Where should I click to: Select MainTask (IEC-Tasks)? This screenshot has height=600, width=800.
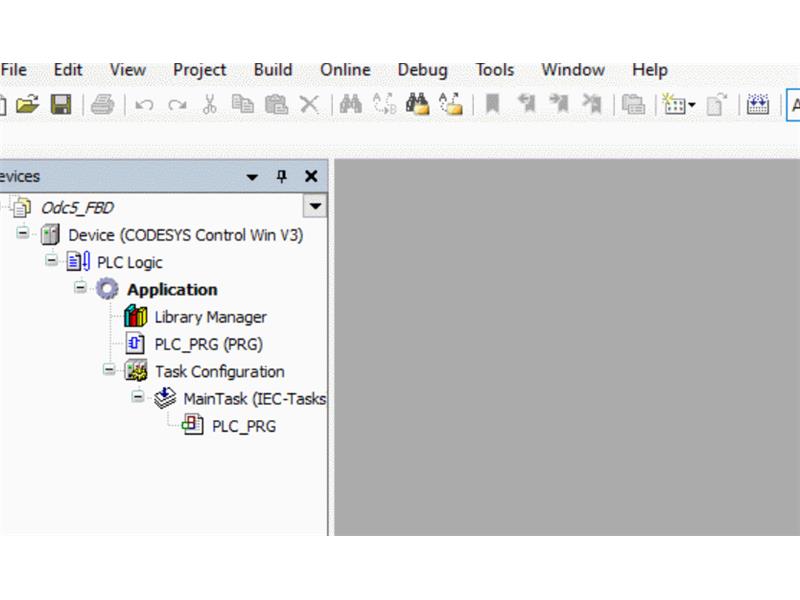pos(255,399)
